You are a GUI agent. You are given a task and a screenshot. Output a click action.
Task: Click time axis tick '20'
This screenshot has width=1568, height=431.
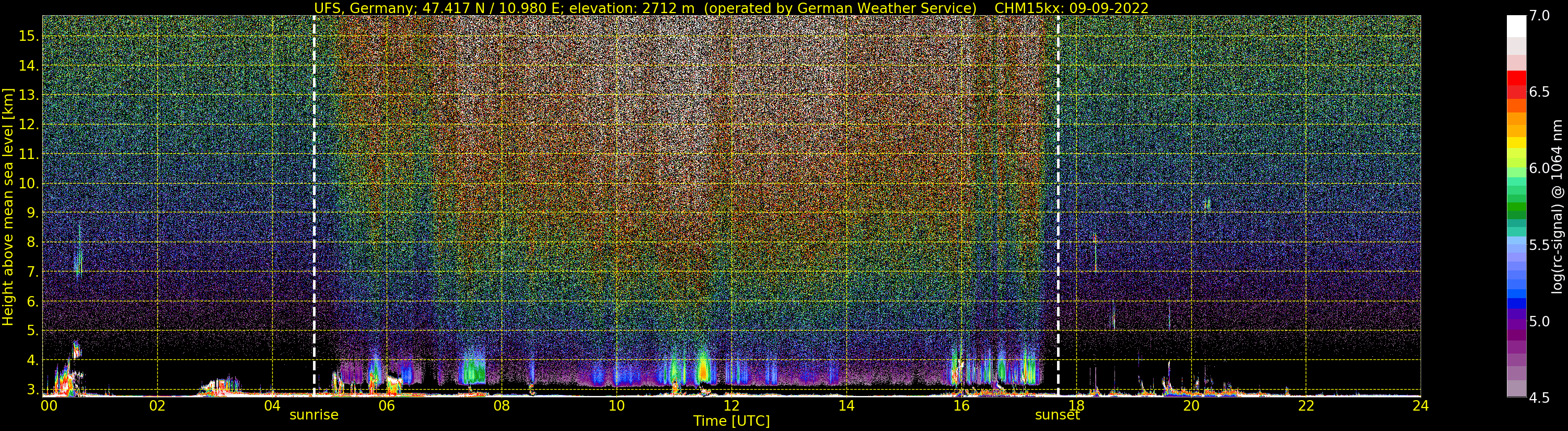point(1191,405)
